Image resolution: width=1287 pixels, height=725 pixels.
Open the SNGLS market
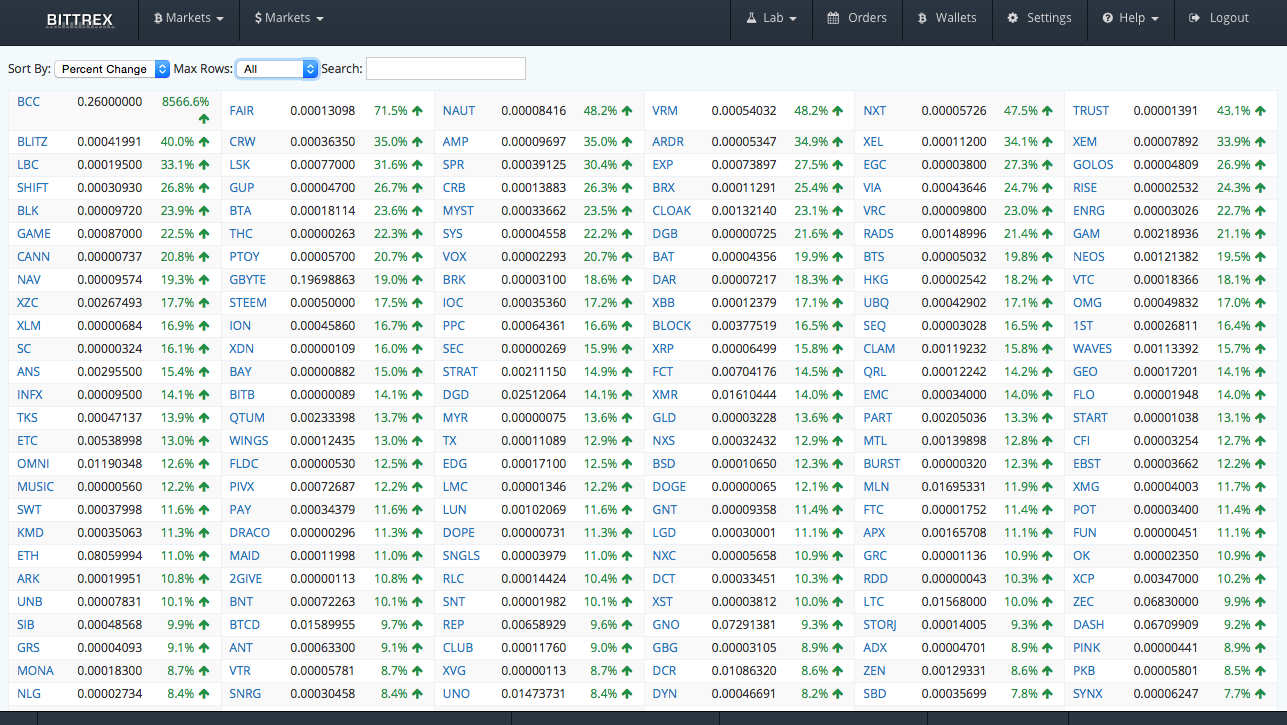tap(461, 556)
